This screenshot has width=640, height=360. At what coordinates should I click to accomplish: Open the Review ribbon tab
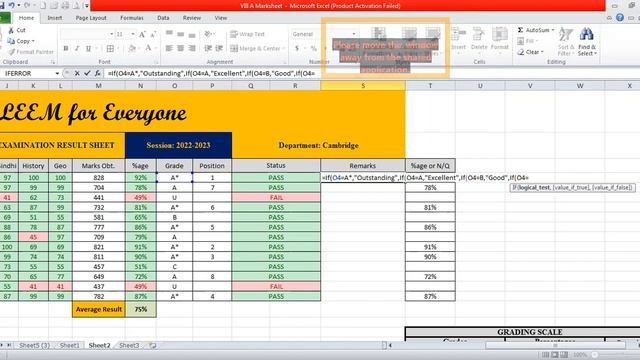(191, 18)
